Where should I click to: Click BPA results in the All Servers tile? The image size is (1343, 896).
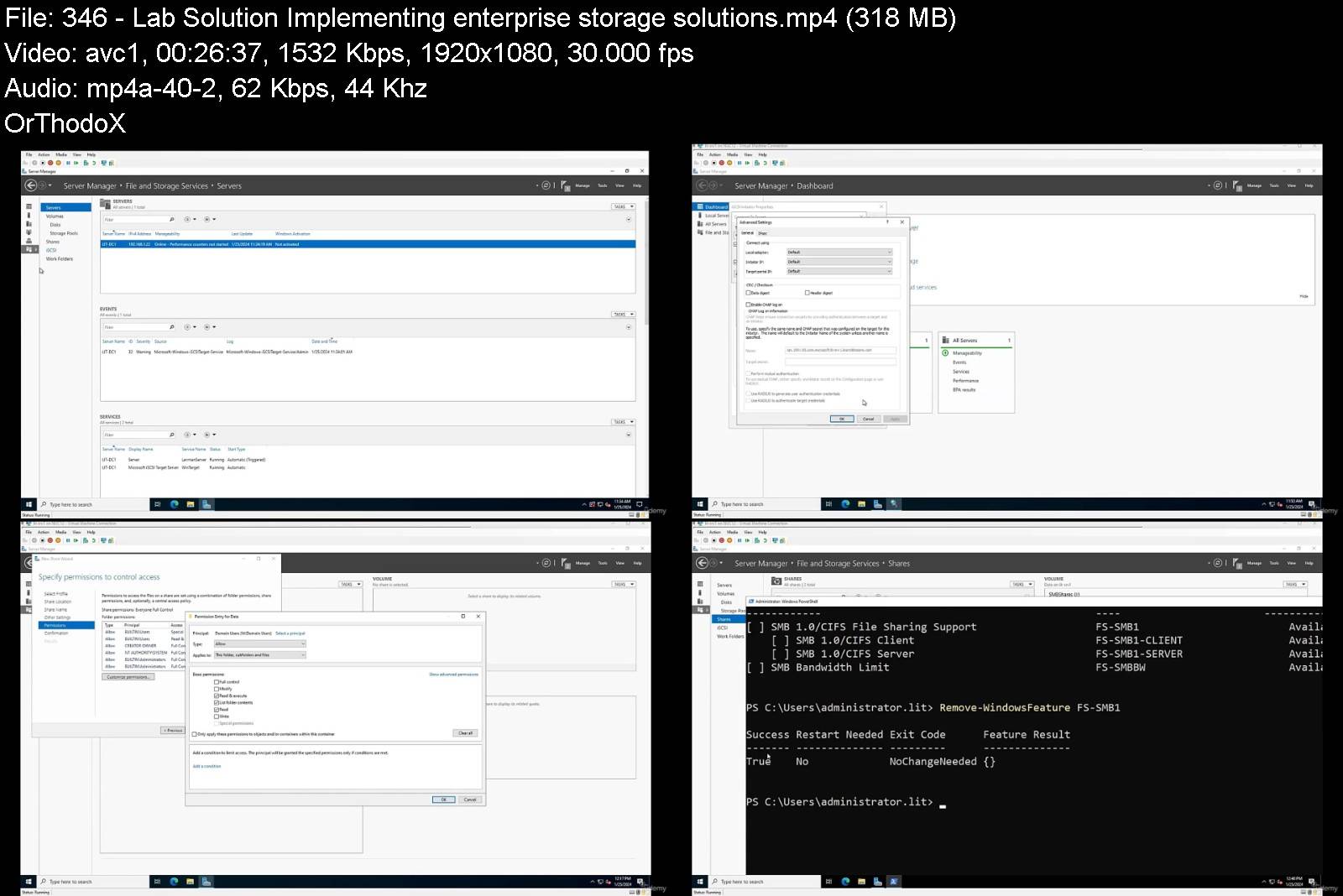tap(964, 390)
